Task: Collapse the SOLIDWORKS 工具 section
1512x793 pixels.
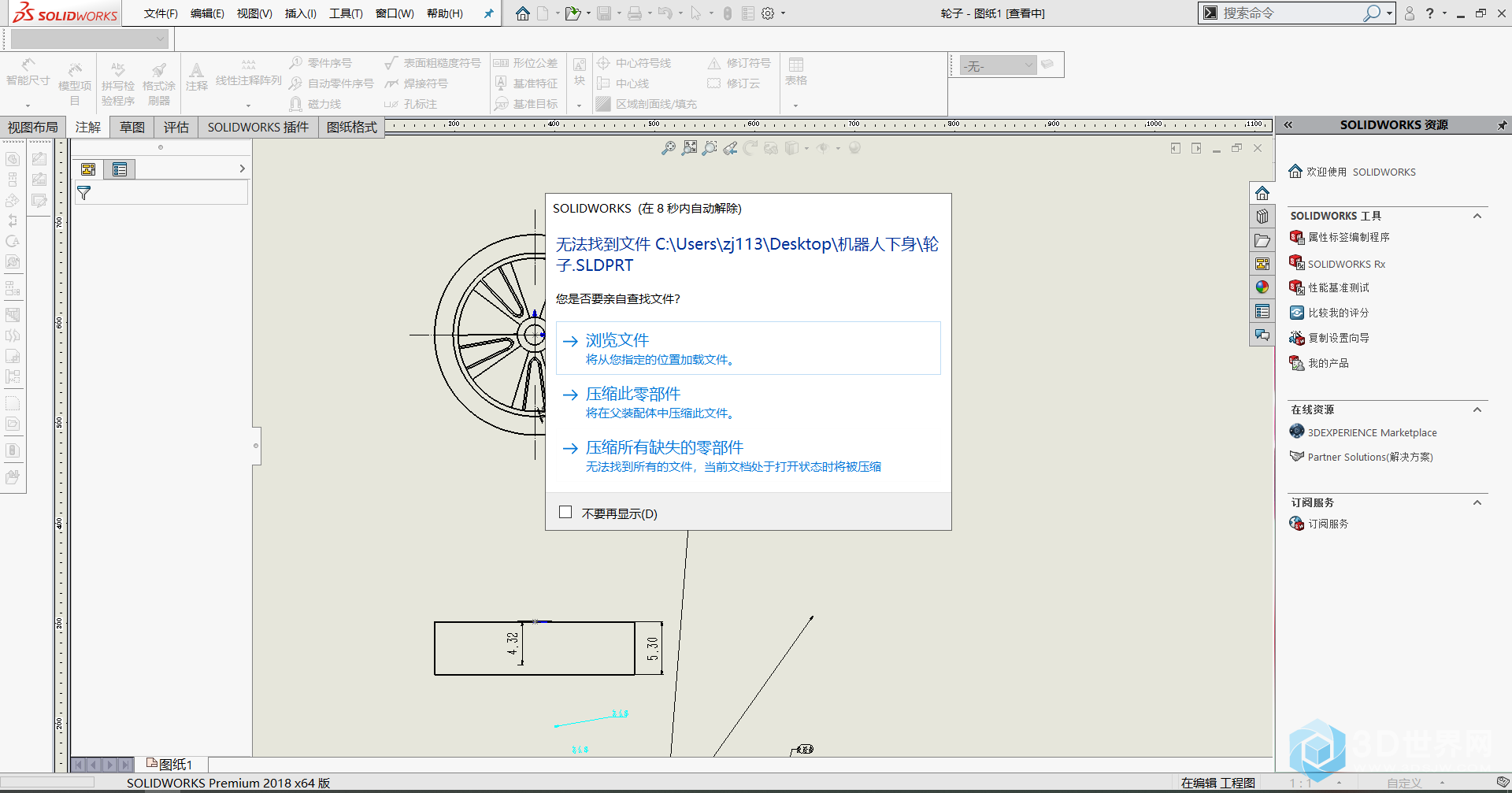Action: [1477, 216]
